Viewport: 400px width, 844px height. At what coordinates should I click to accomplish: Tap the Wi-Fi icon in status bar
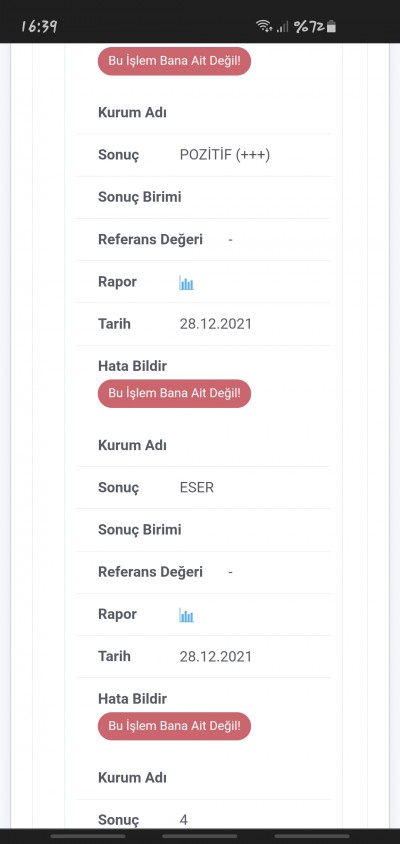(x=264, y=26)
